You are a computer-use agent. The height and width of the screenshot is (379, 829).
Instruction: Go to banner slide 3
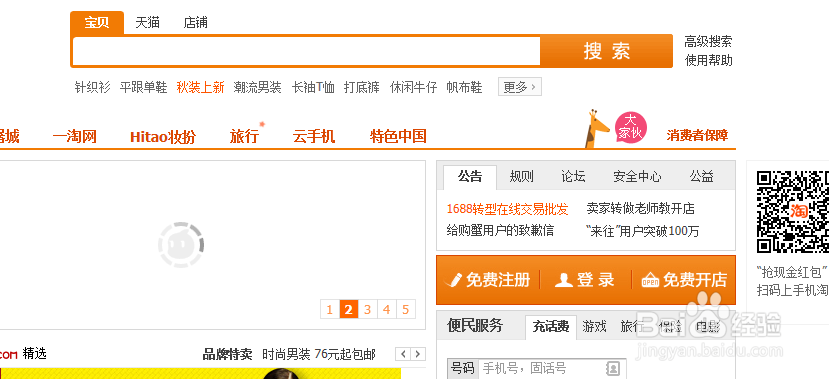367,309
